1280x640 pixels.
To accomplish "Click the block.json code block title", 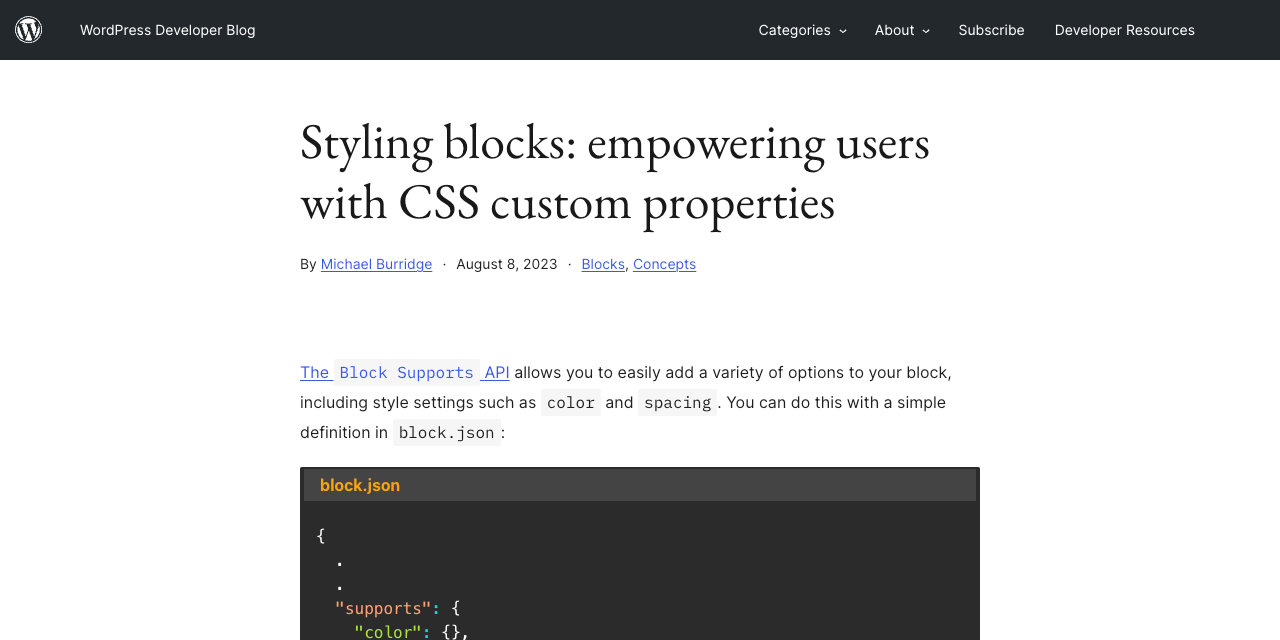I will tap(360, 485).
